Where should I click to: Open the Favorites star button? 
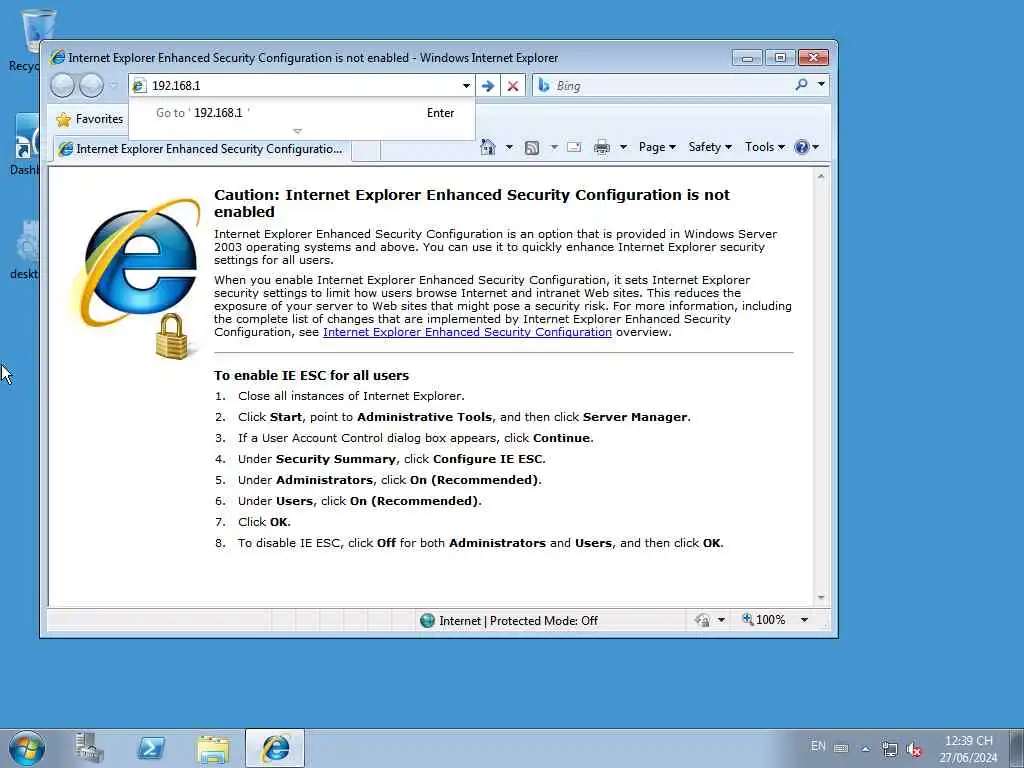click(89, 119)
